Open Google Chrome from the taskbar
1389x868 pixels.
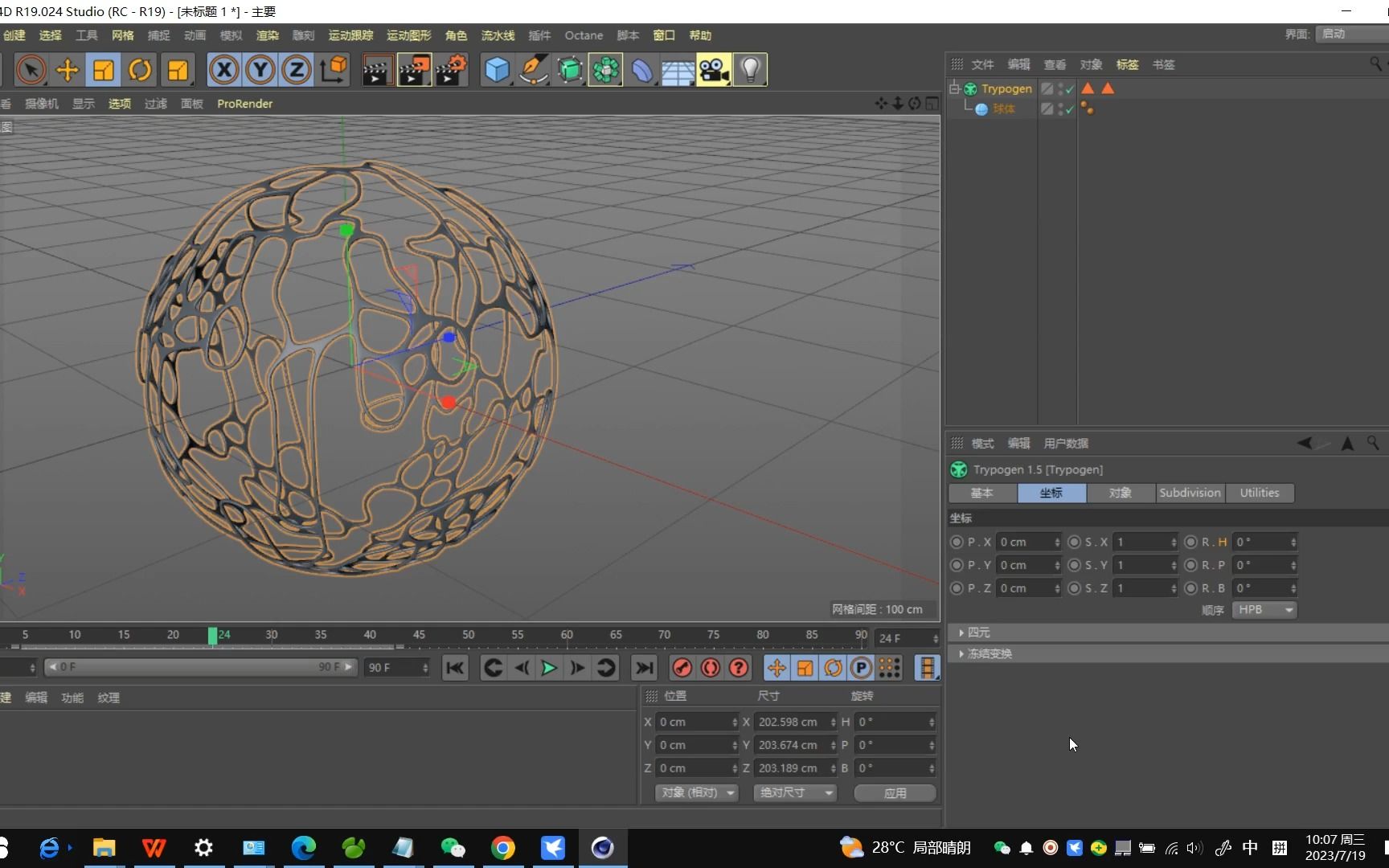tap(502, 848)
